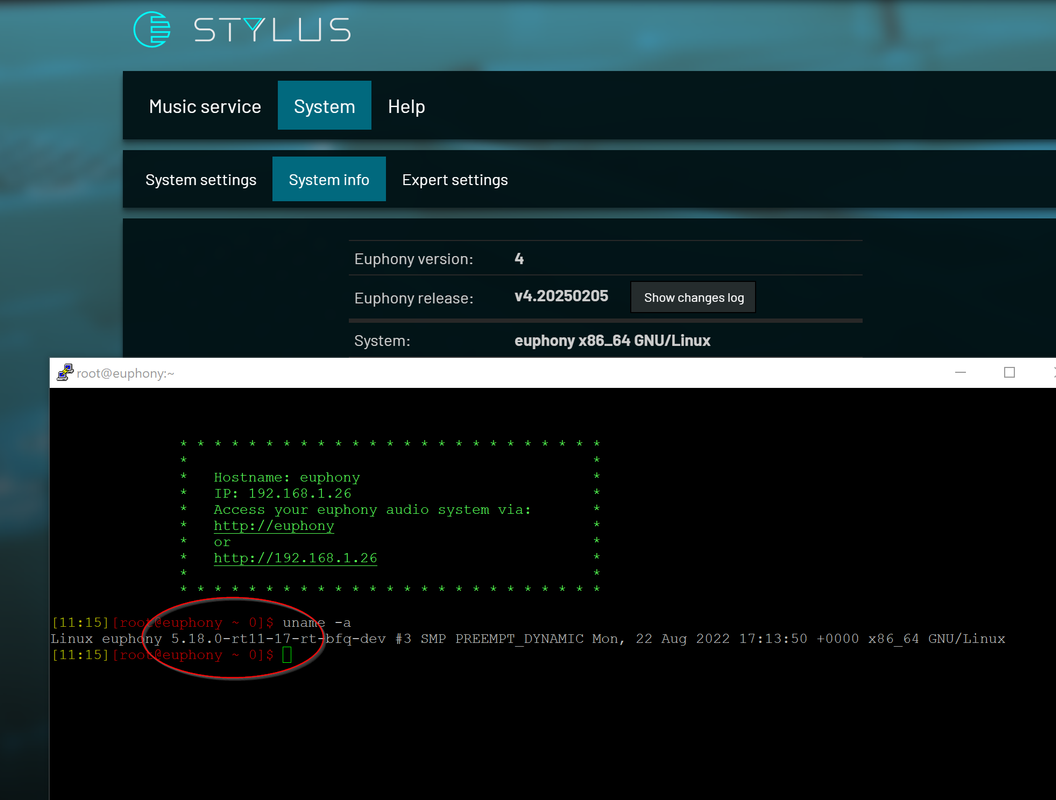Click the Hostname: euphony line in terminal
This screenshot has width=1056, height=800.
287,477
